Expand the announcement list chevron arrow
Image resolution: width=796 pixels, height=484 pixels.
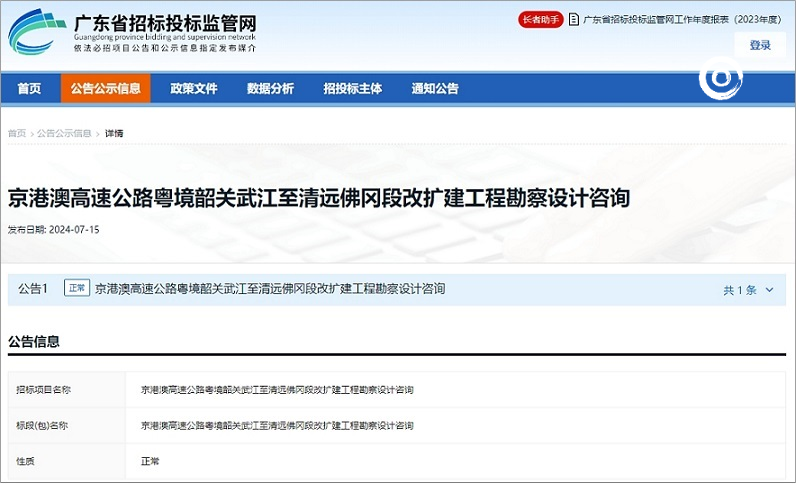pos(769,290)
